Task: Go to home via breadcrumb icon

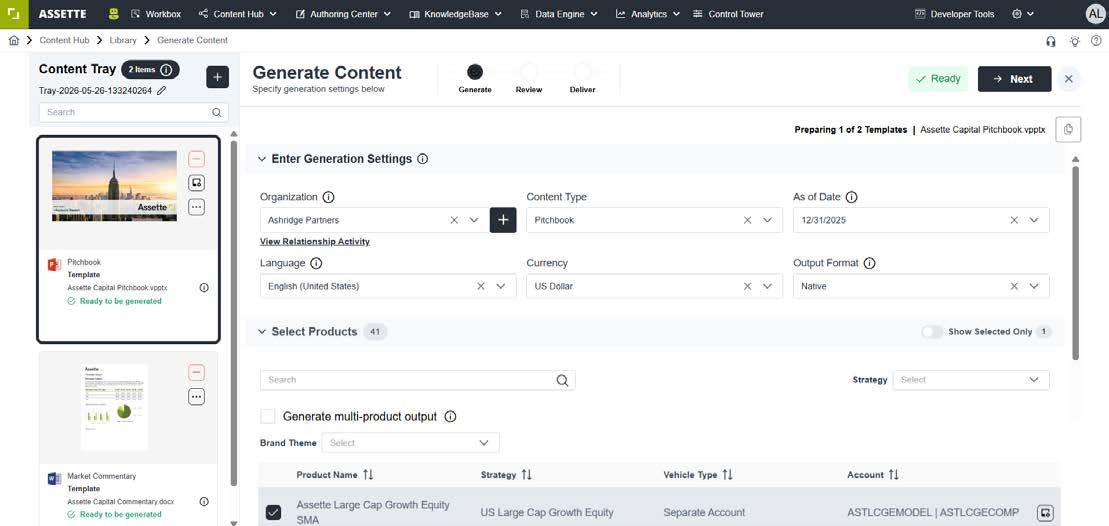Action: (x=13, y=40)
